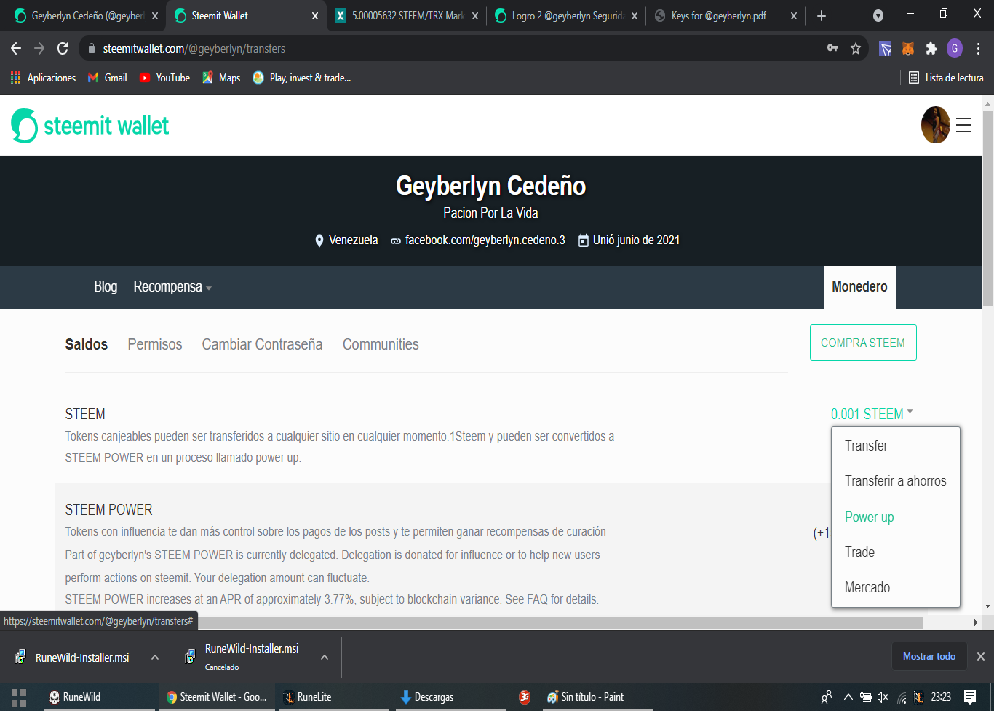Image resolution: width=994 pixels, height=711 pixels.
Task: Select the Saldos tab
Action: click(x=86, y=345)
